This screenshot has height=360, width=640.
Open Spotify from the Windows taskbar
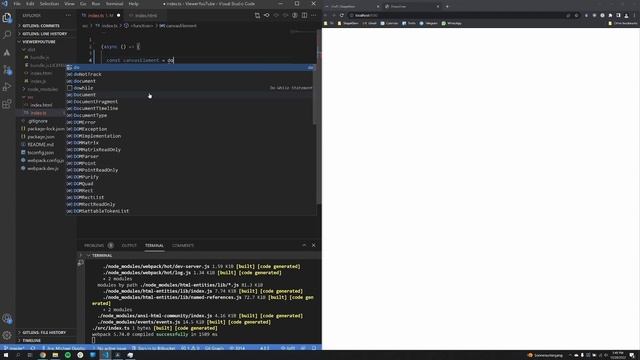[x=68, y=355]
